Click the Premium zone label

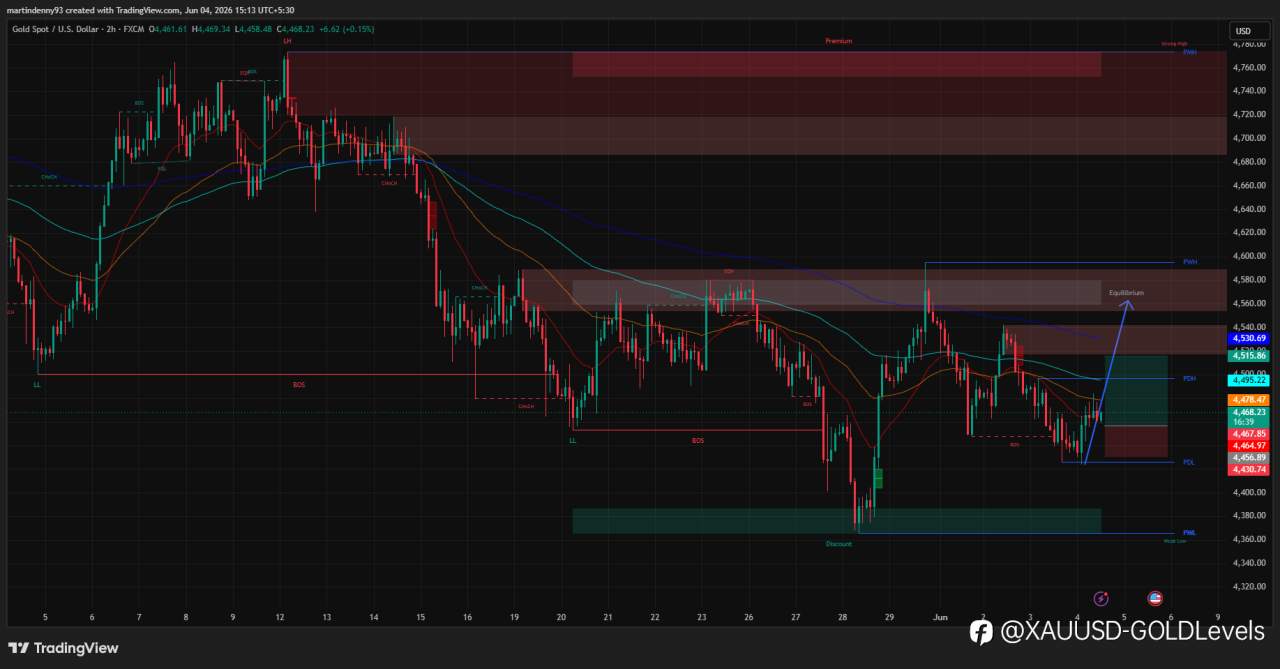point(838,41)
